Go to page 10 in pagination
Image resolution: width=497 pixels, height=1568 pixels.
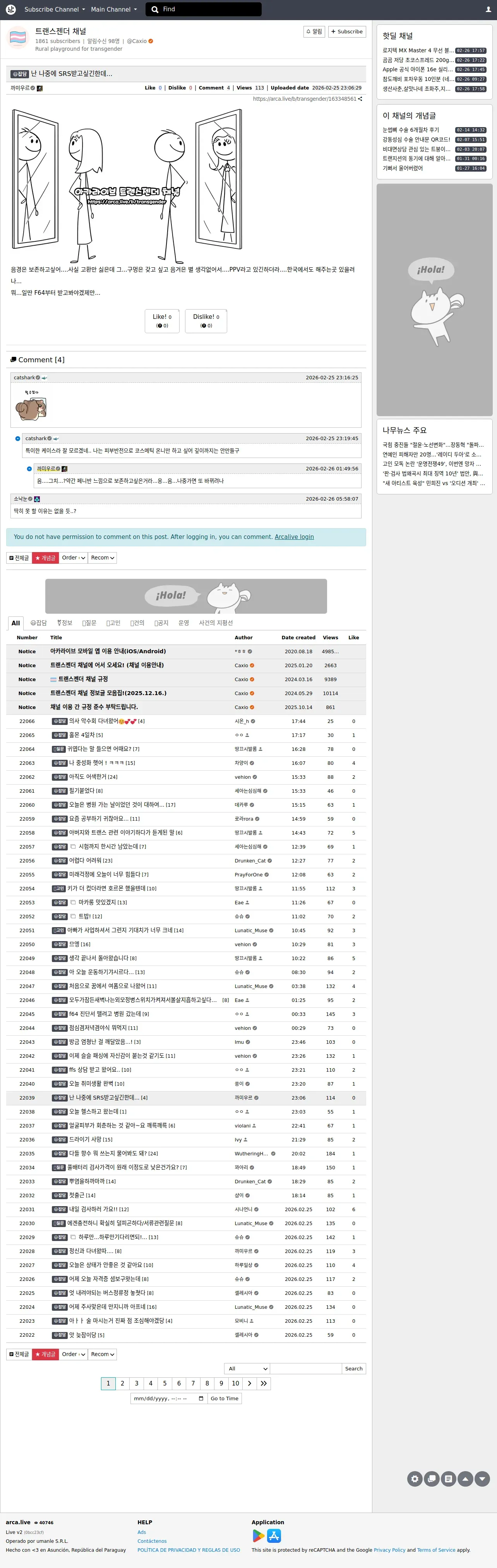tap(235, 1383)
